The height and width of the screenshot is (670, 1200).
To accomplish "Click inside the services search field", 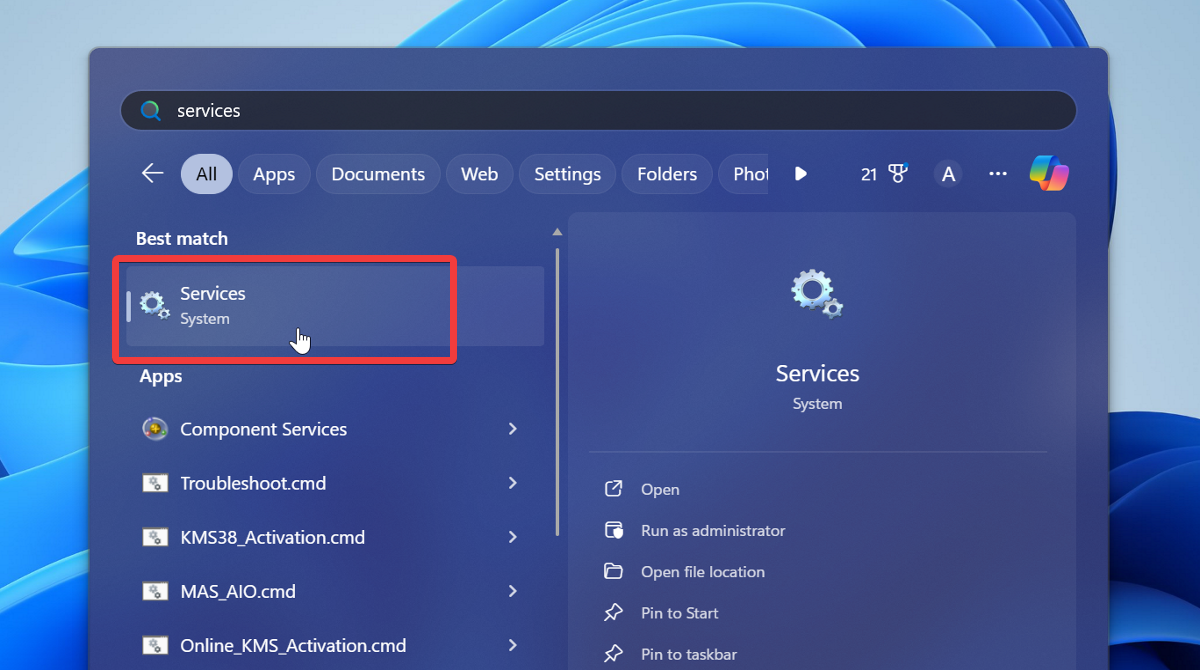I will 400,110.
